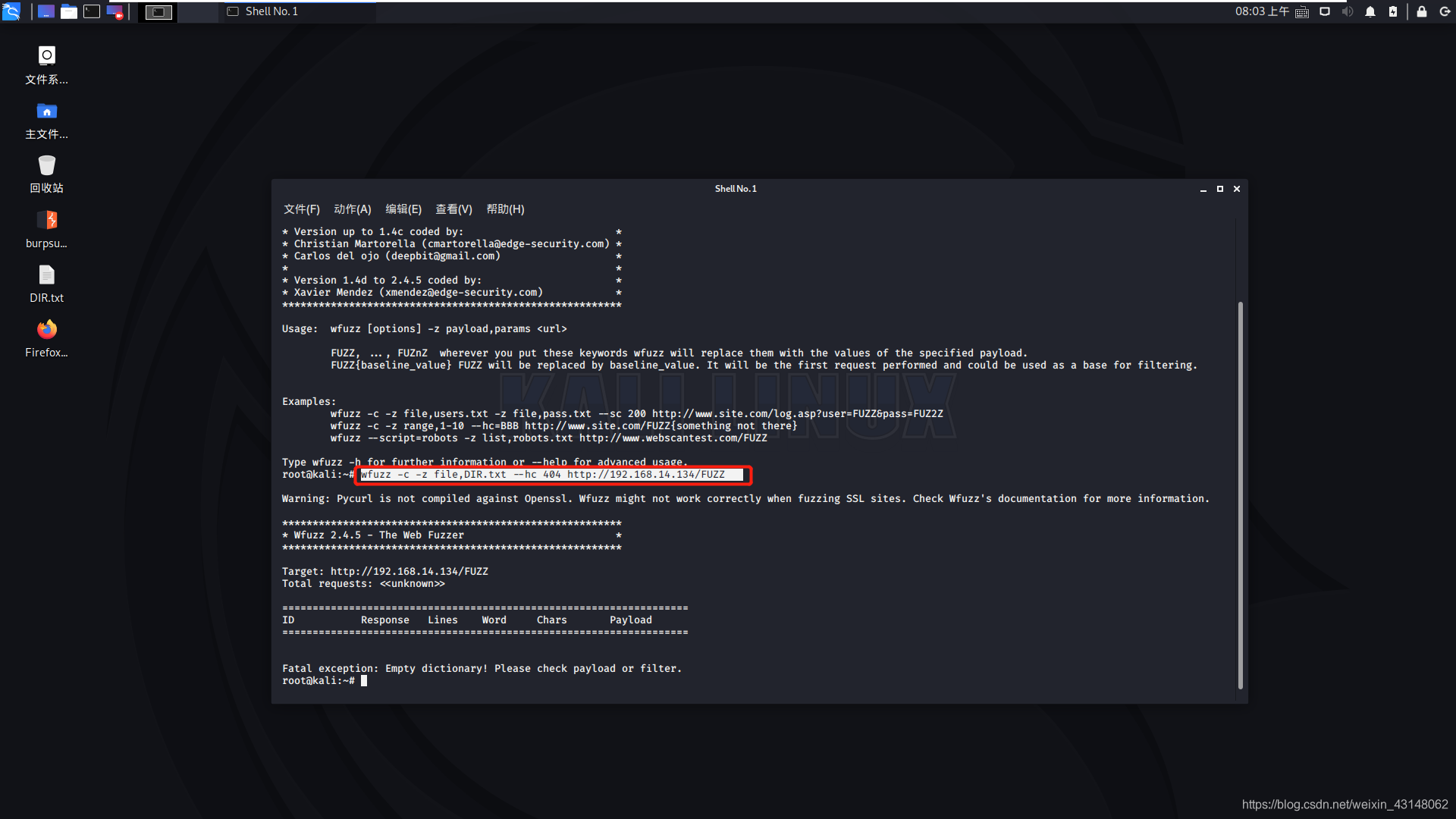This screenshot has width=1456, height=819.
Task: Select the 文件系... desktop icon
Action: 46,66
